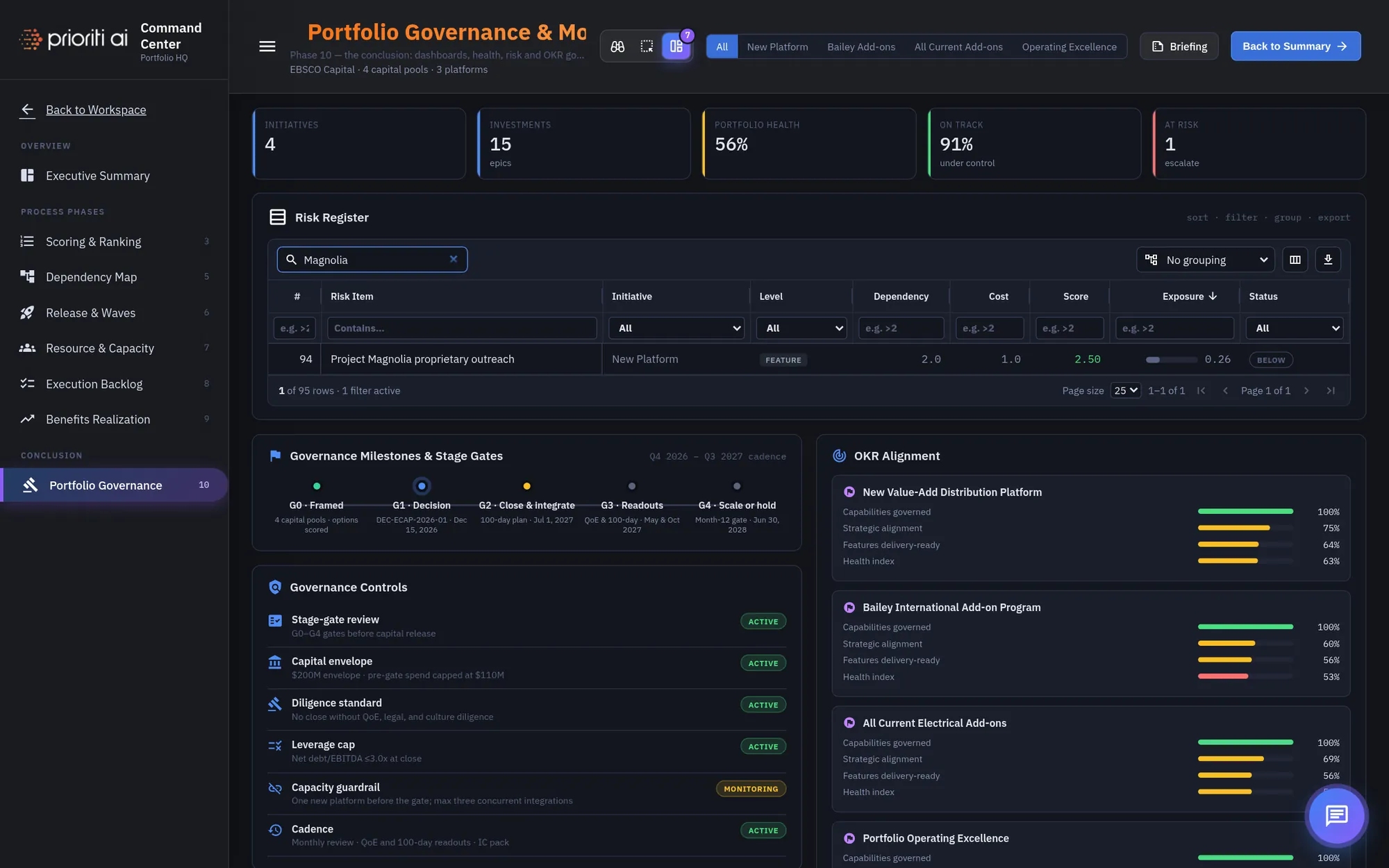
Task: Toggle the panel layout icon with badge 7
Action: click(676, 47)
